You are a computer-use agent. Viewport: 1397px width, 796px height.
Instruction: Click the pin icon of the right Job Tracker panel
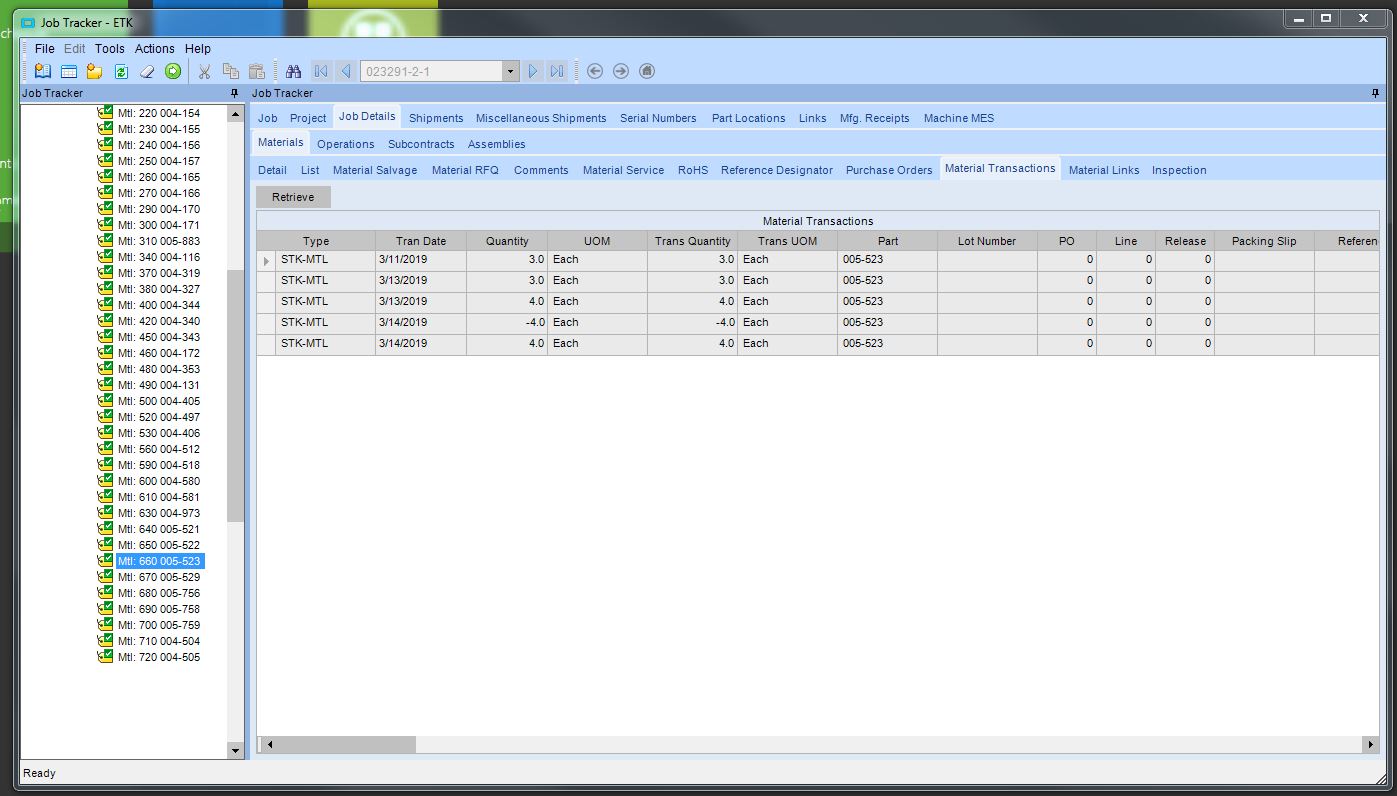1376,93
